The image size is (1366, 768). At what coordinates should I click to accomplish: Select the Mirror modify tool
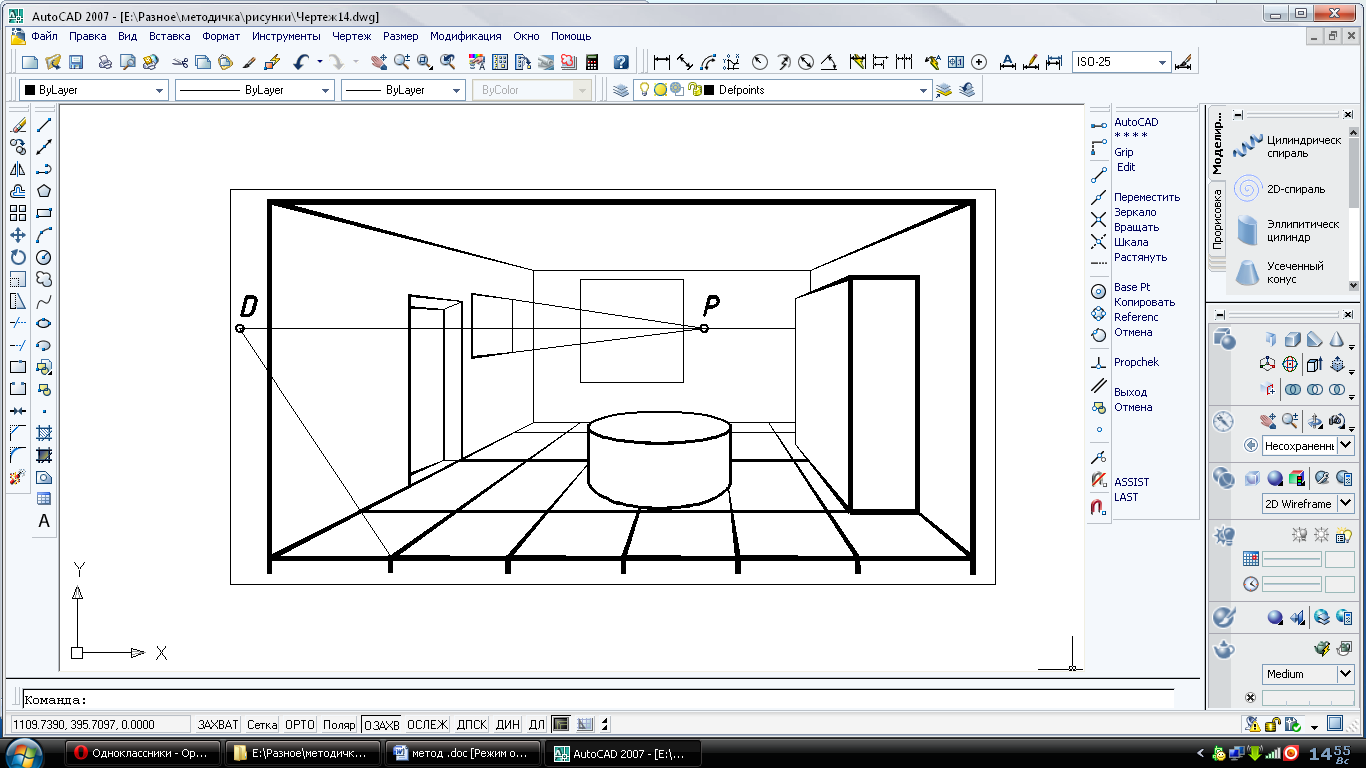18,169
